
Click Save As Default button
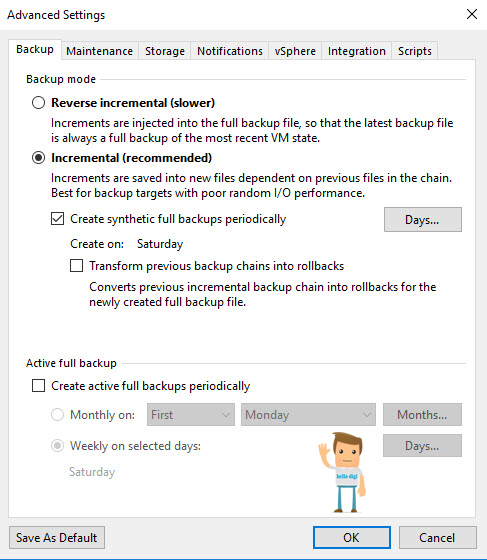coord(57,538)
